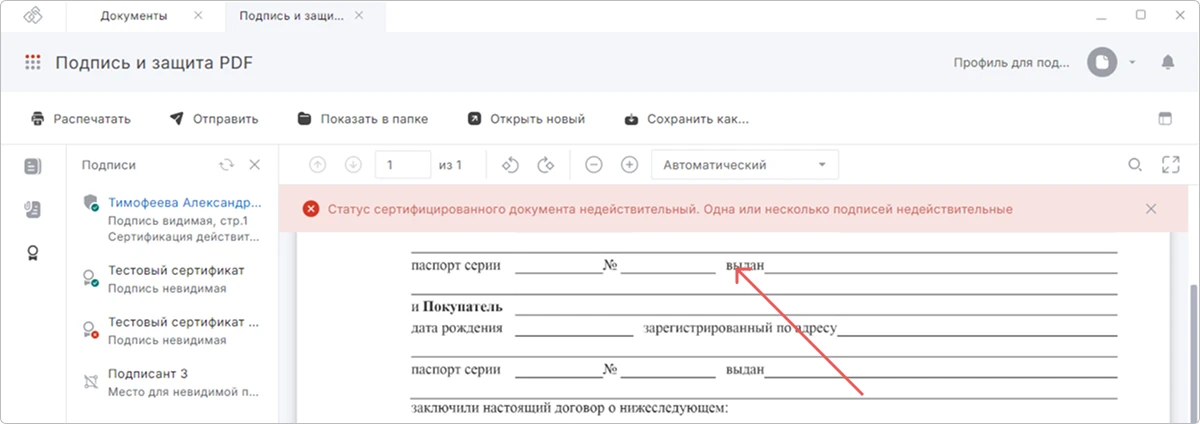Select invalid Тестовый сертификат signature
This screenshot has width=1200, height=424.
pyautogui.click(x=172, y=330)
